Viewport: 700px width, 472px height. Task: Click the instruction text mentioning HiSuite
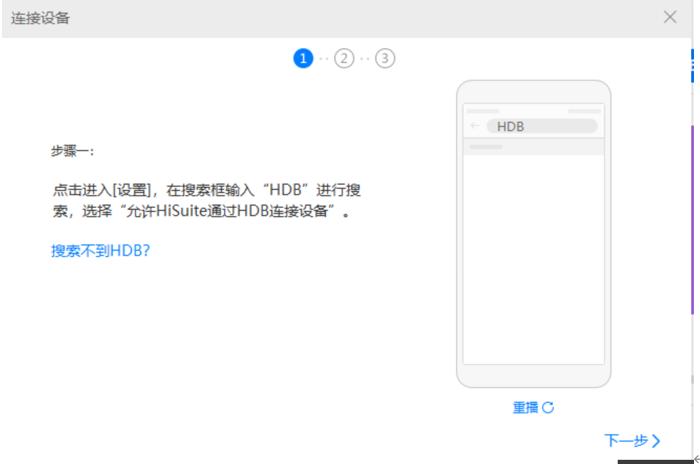207,200
